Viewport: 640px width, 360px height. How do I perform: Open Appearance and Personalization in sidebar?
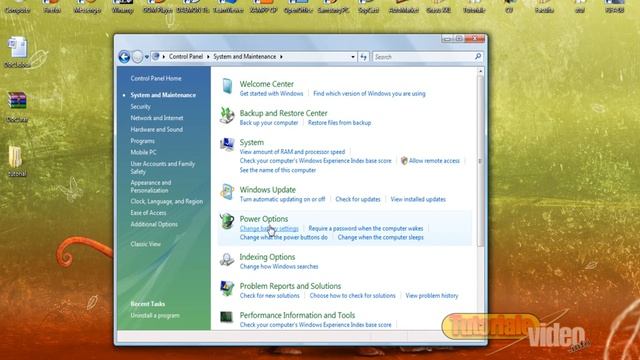coord(151,187)
